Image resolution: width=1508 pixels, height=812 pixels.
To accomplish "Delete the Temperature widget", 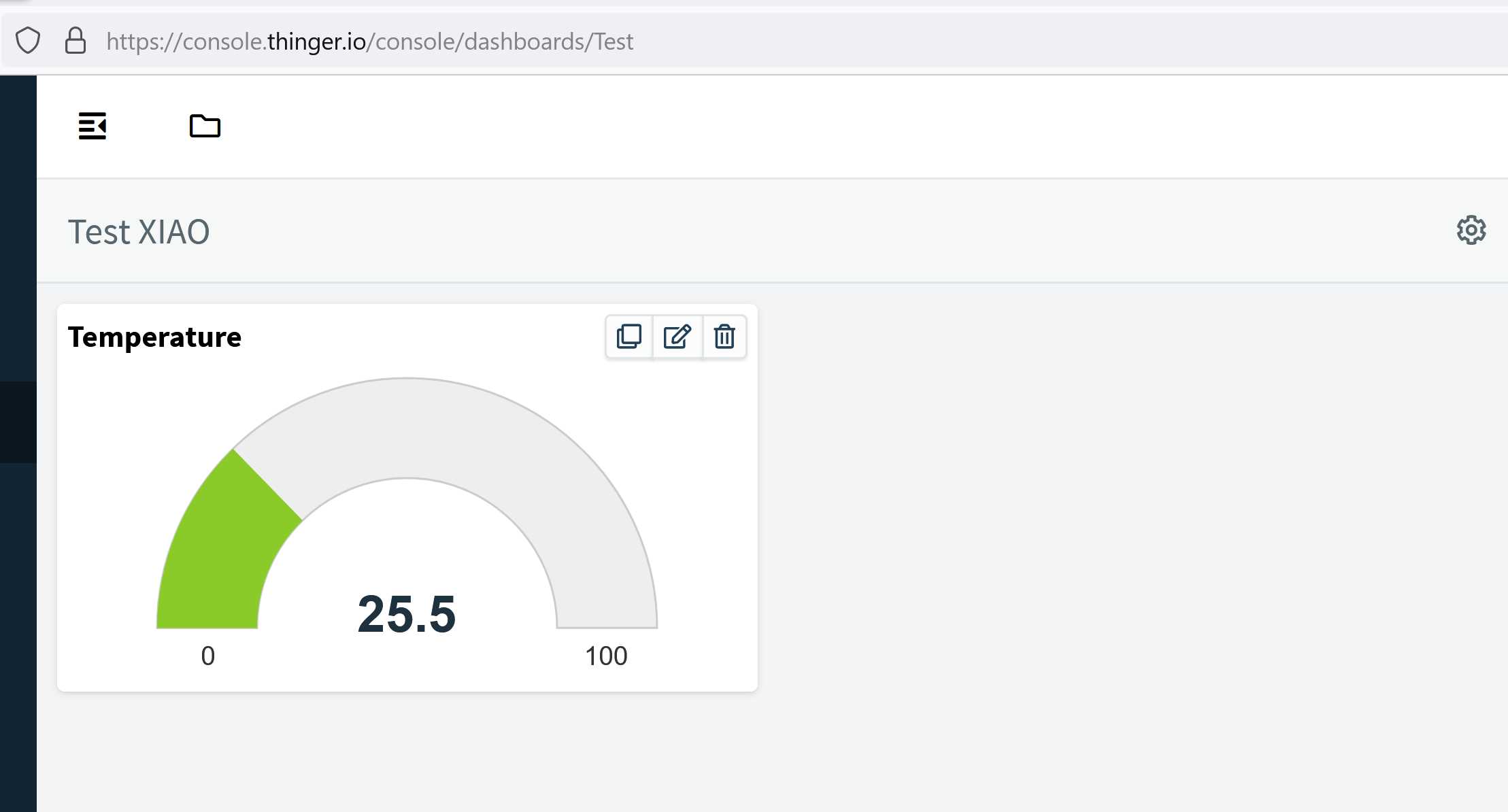I will [x=724, y=337].
